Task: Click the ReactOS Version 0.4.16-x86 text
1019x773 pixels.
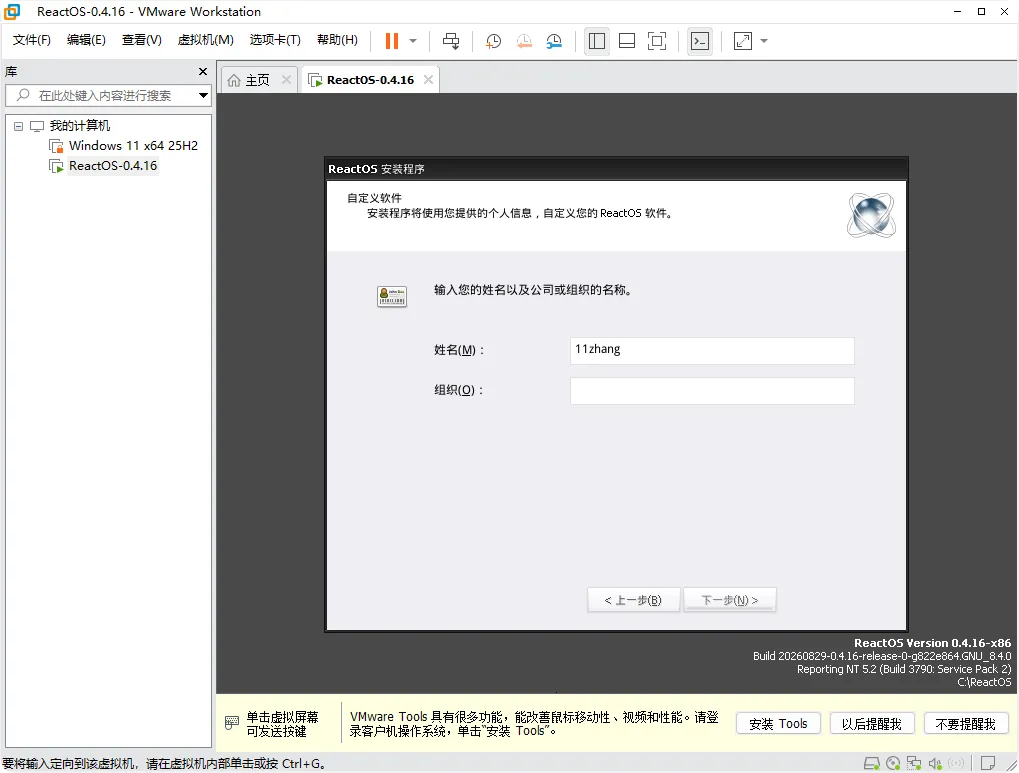Action: click(933, 643)
